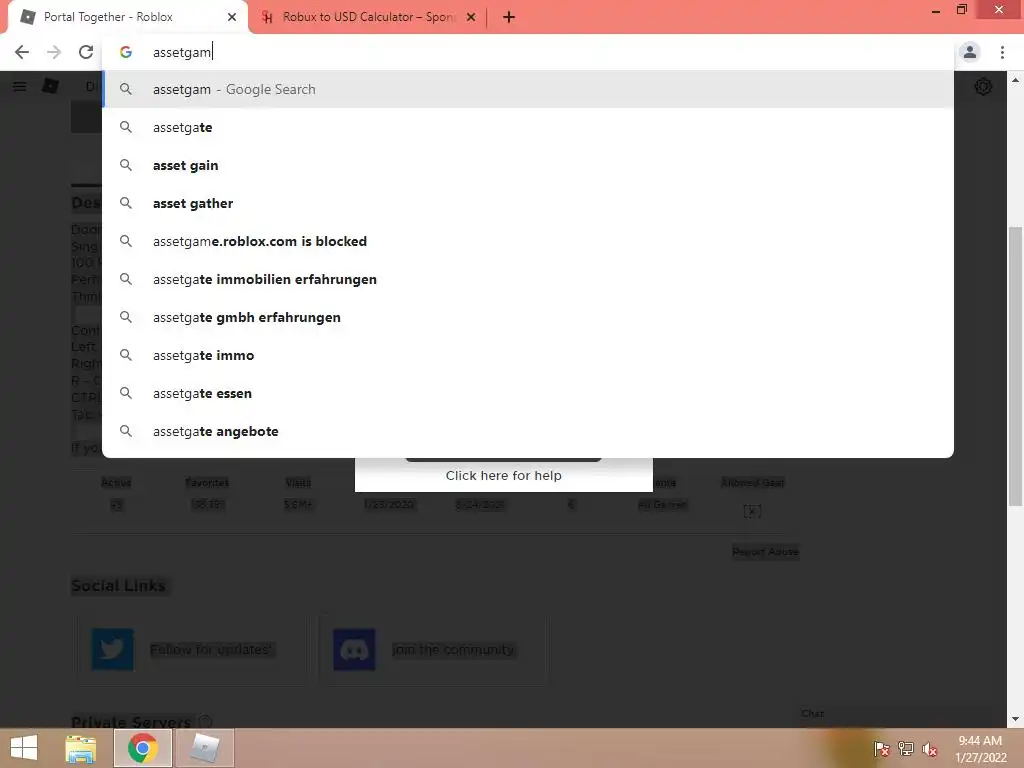Click the page vertical scrollbar thumb

[1015, 366]
